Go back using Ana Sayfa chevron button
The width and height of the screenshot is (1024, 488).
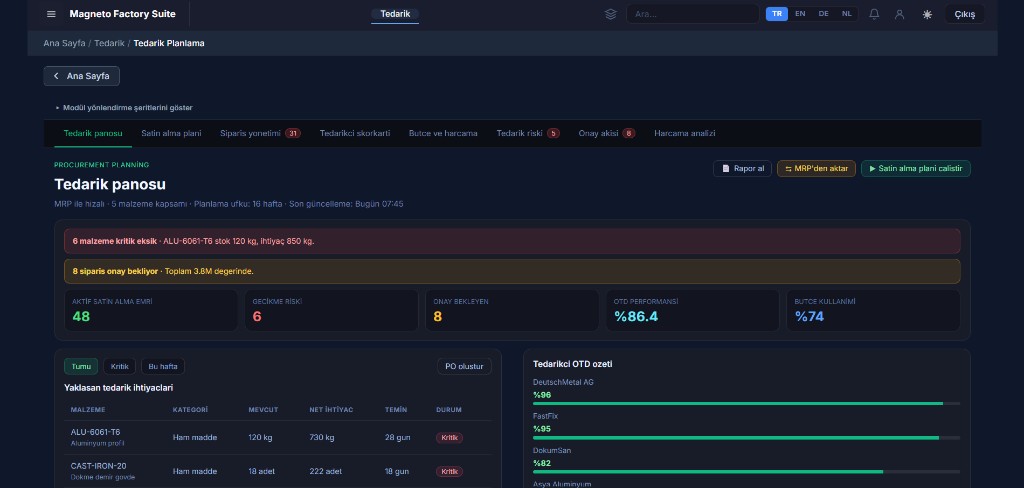tap(82, 76)
